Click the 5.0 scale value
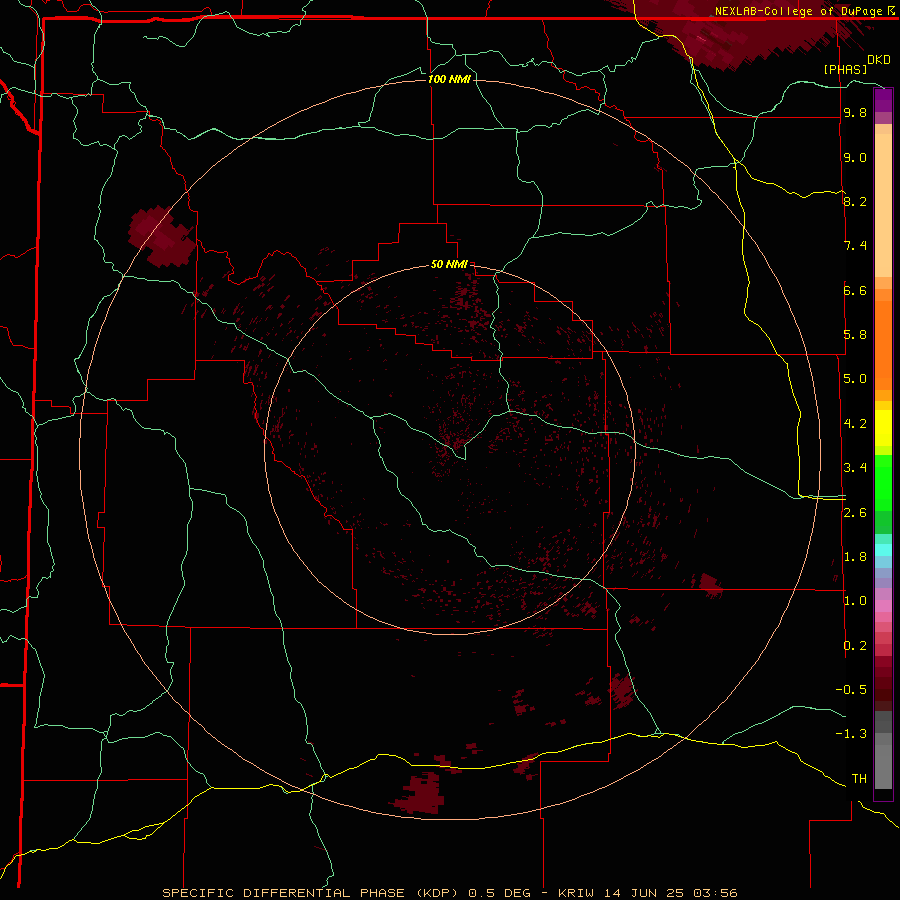Screen dimensions: 900x900 (855, 379)
